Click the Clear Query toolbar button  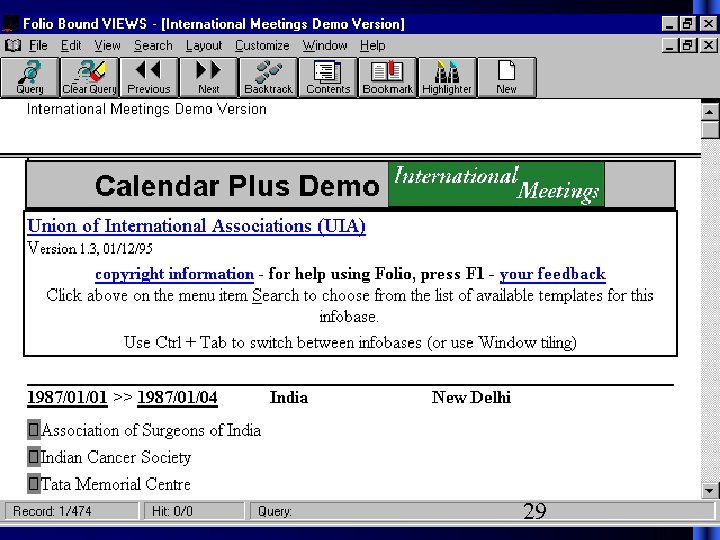[x=90, y=78]
